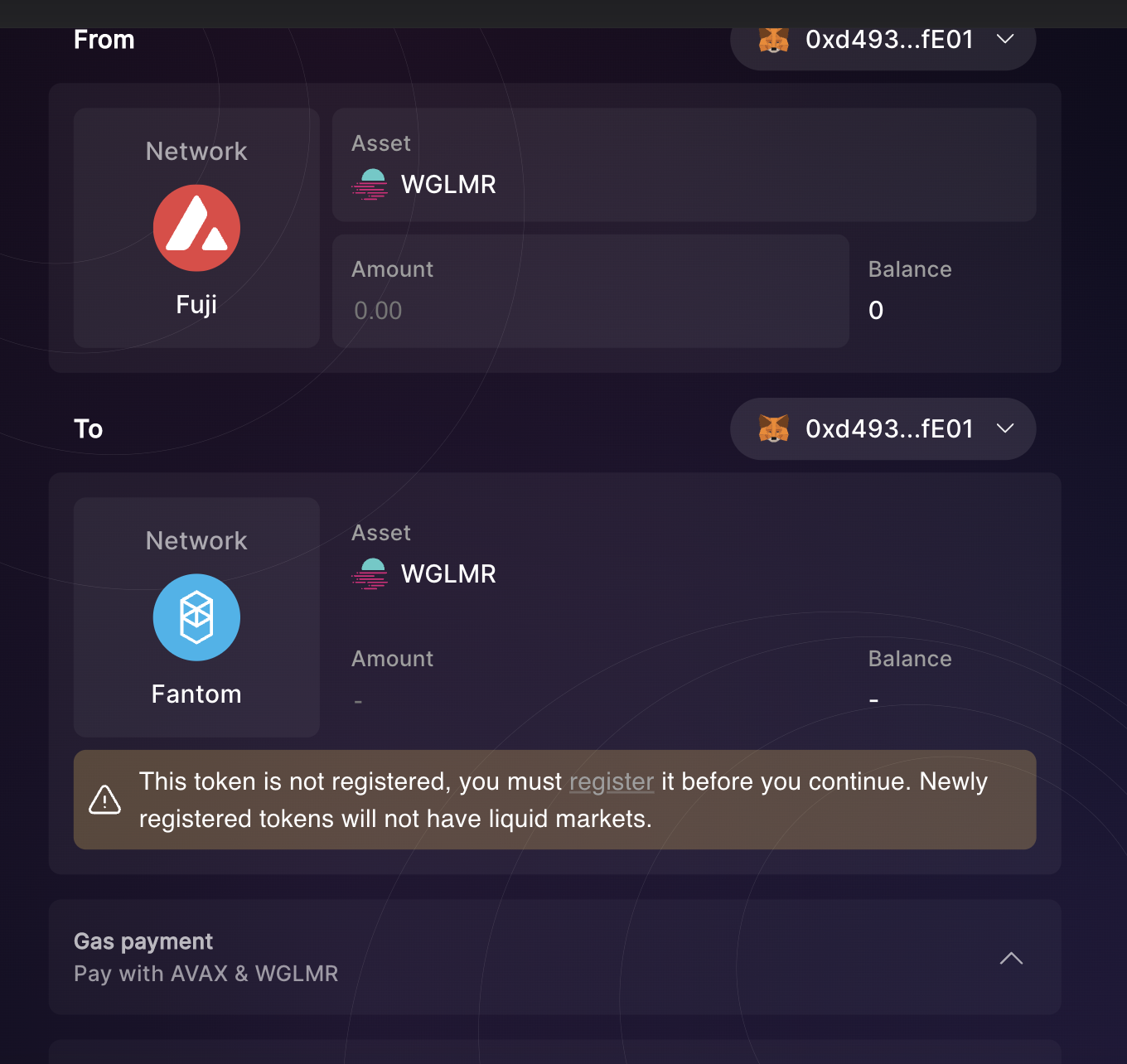This screenshot has height=1064, width=1127.
Task: Click the register link in the warning message
Action: (611, 781)
